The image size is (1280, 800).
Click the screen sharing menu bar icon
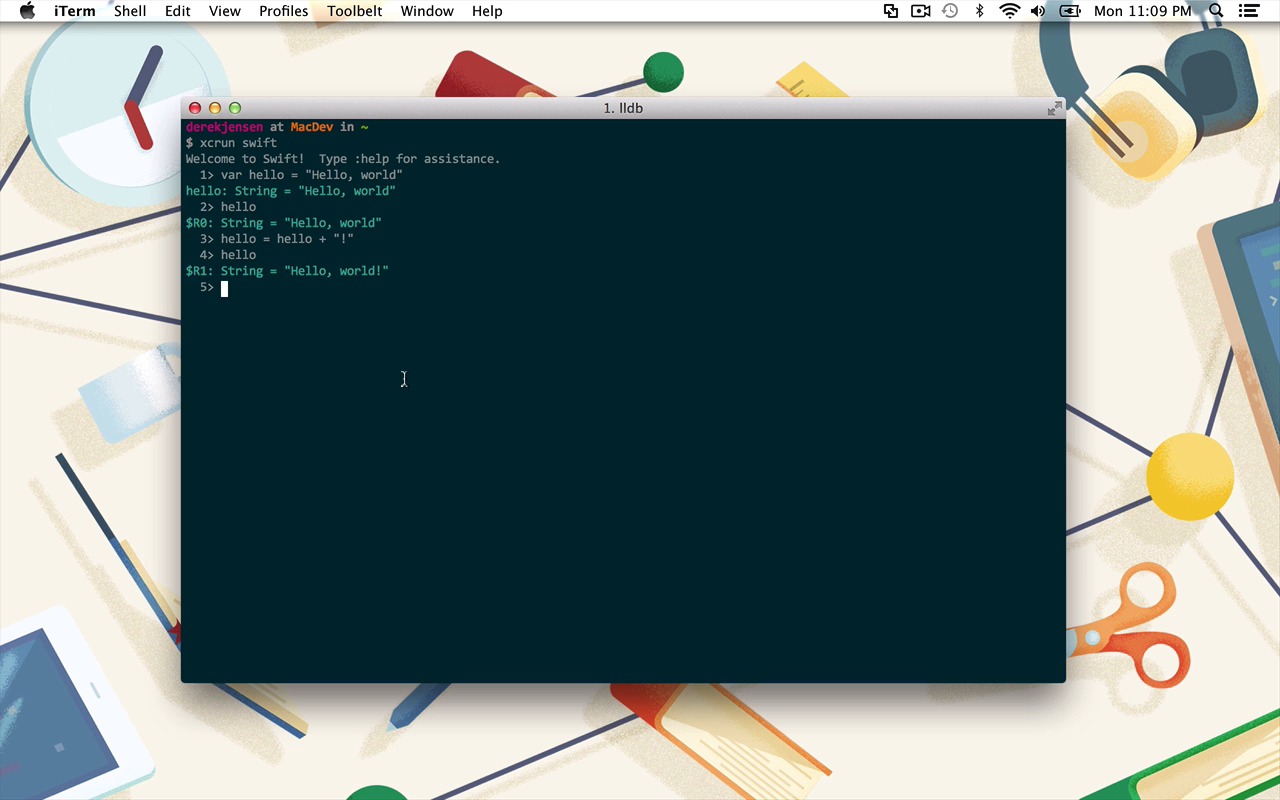891,11
